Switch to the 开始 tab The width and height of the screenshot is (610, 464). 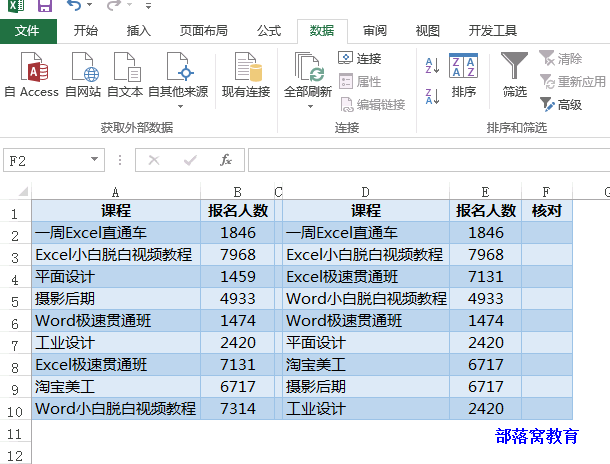click(x=86, y=31)
